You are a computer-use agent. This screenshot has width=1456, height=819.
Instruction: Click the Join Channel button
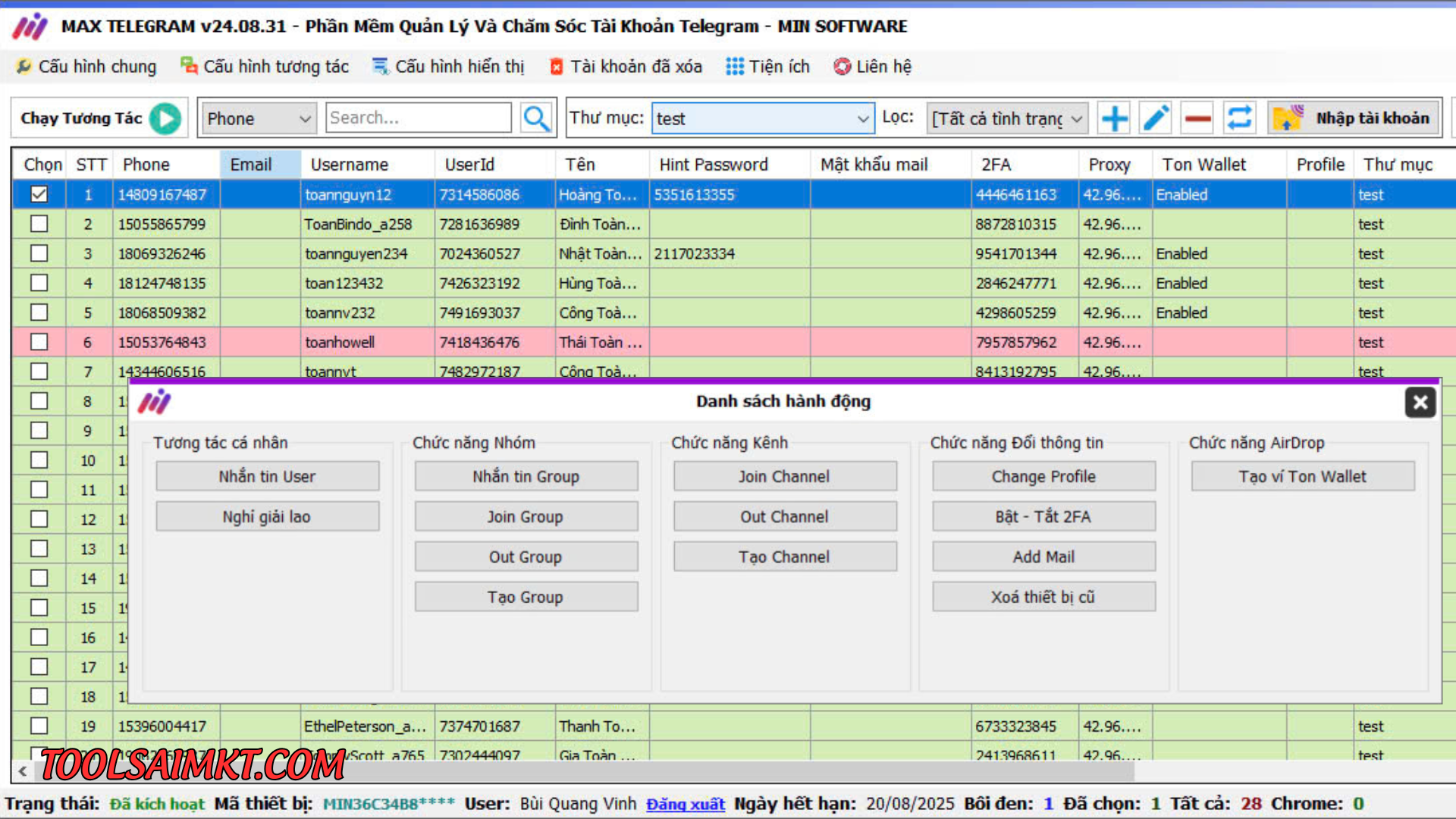click(x=785, y=476)
